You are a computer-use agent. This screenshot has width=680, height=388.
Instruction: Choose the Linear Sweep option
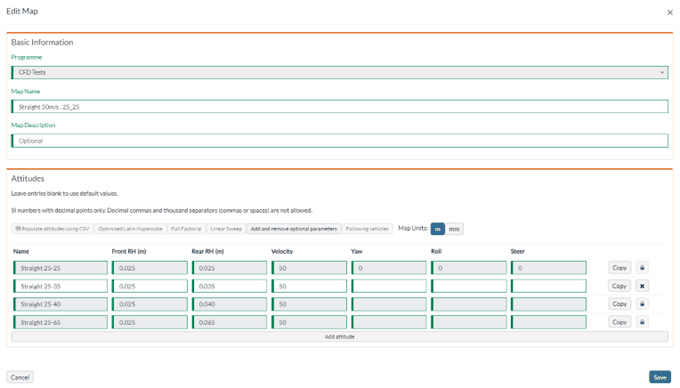226,229
